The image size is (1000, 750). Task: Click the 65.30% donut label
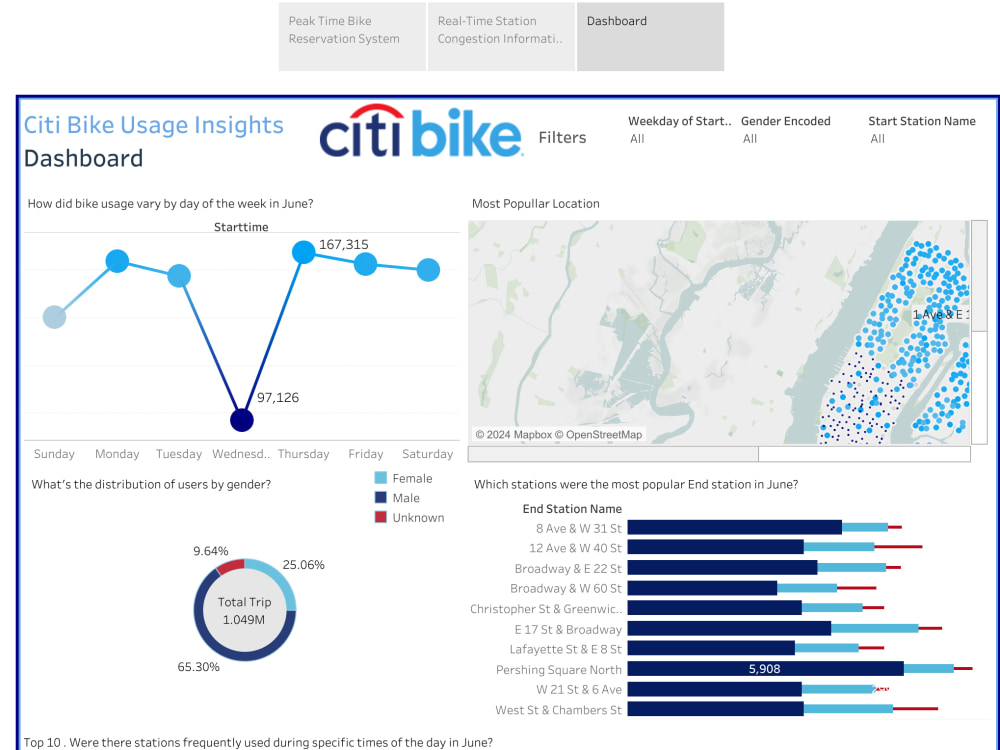(198, 667)
